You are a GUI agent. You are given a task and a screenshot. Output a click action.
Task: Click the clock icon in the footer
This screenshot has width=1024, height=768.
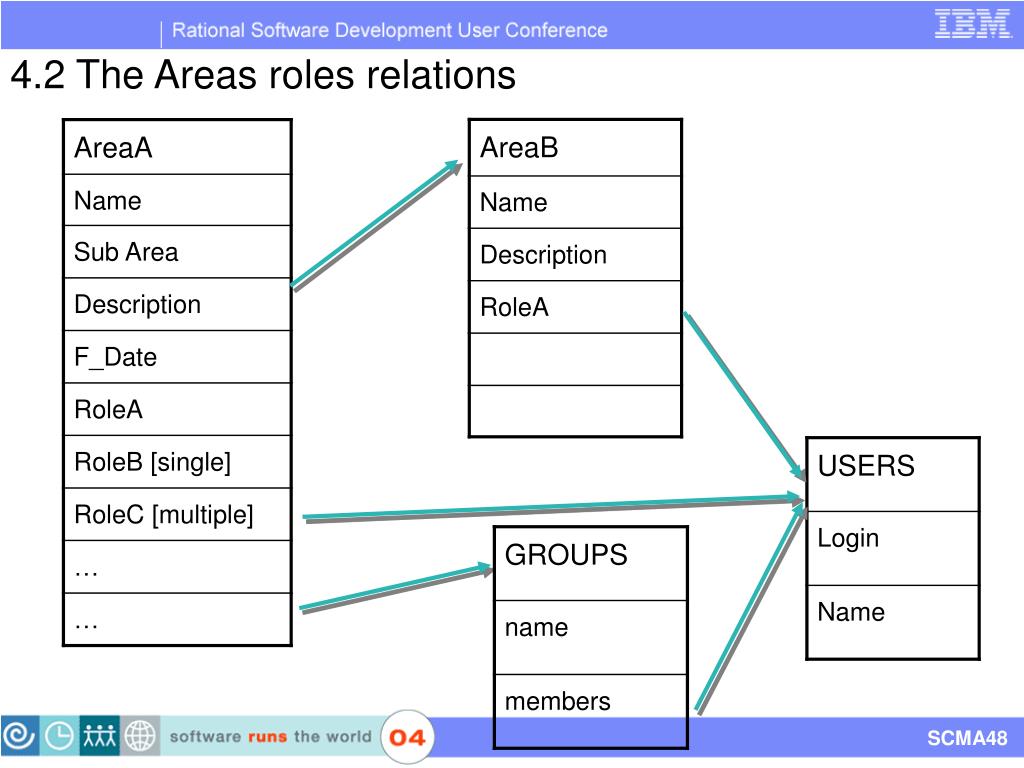59,736
